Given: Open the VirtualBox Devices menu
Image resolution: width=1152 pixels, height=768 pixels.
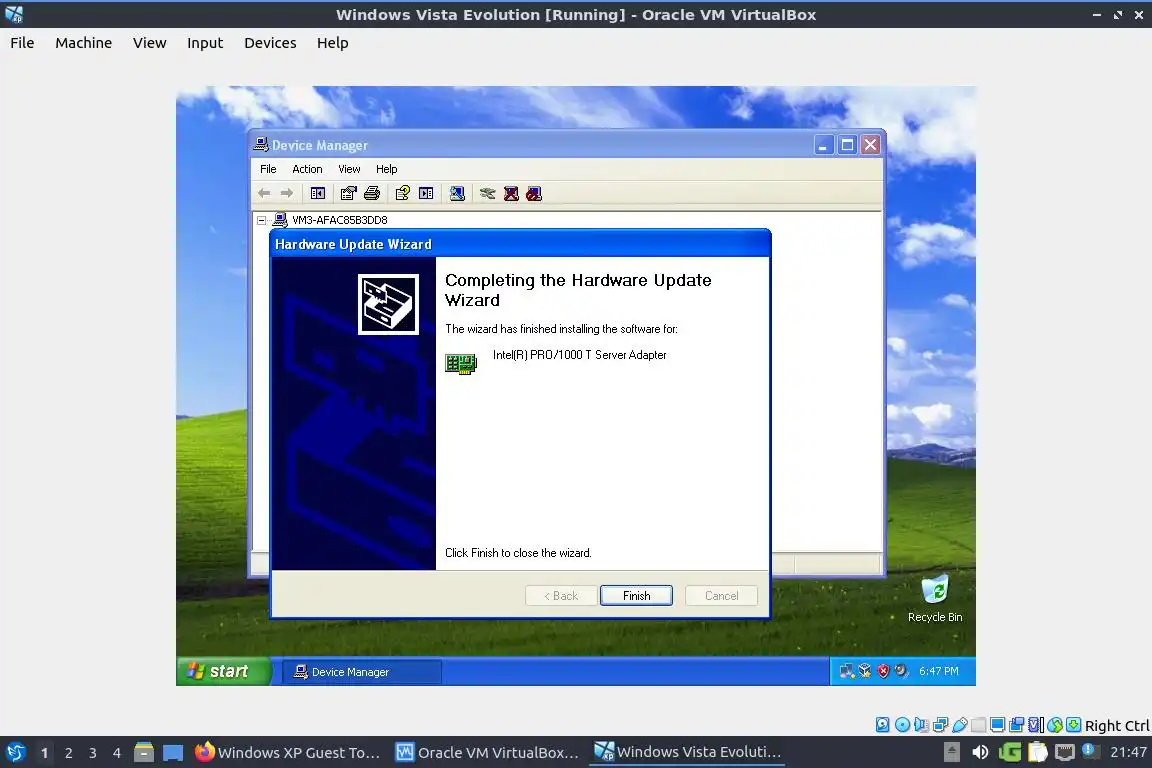Looking at the screenshot, I should pos(270,43).
